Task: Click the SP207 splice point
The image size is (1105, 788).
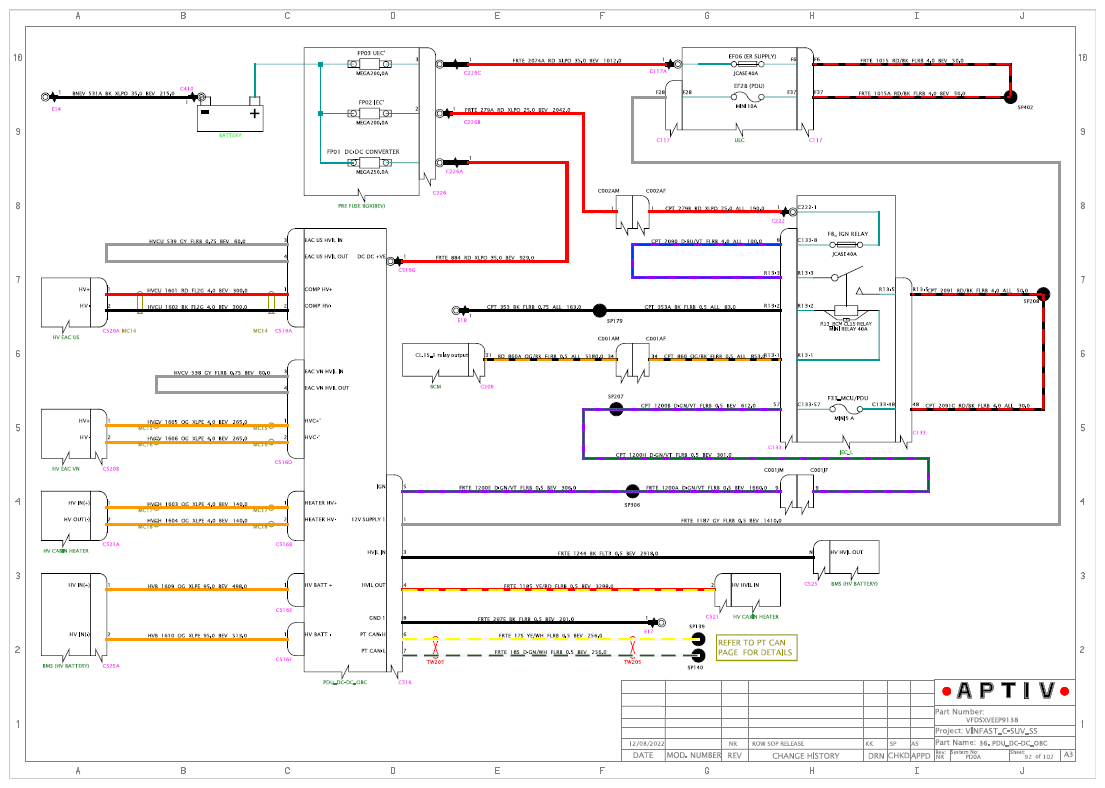Action: (616, 410)
